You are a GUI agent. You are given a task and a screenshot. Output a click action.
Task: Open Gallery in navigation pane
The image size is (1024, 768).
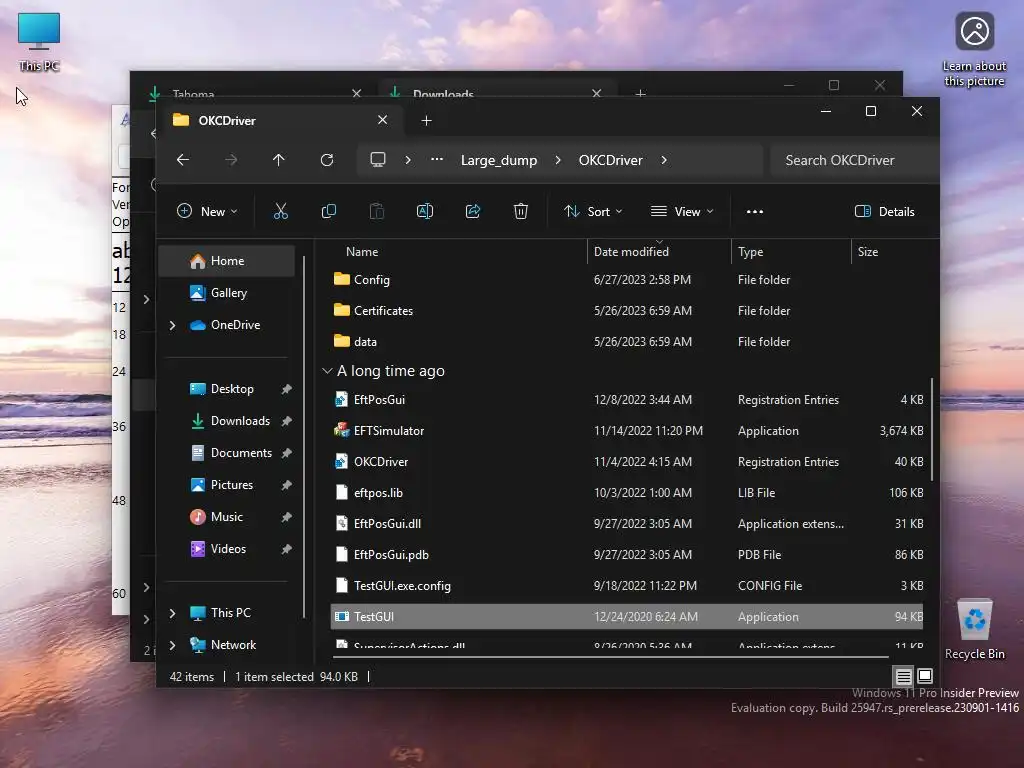tap(227, 293)
